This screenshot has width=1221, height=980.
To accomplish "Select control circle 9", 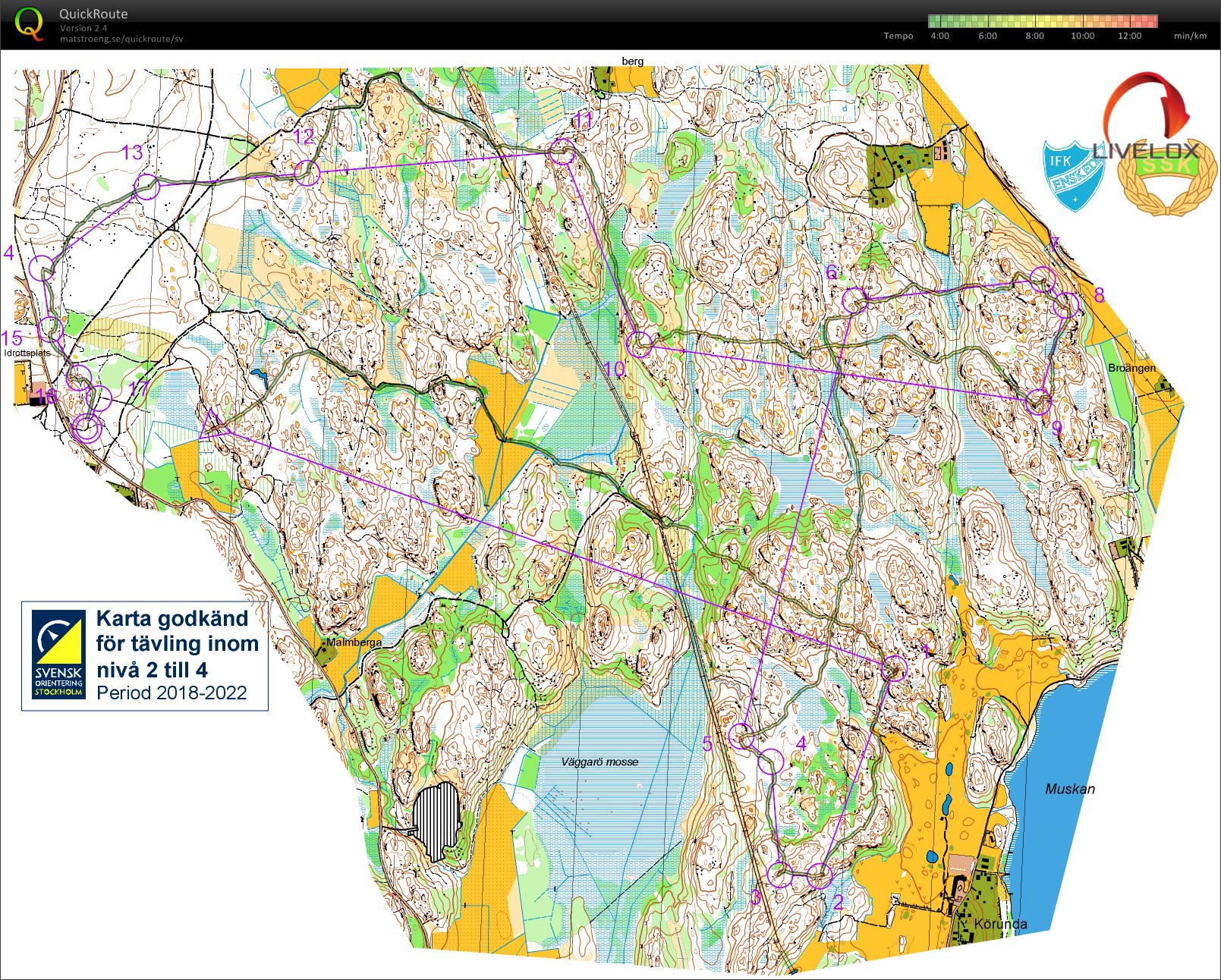I will [x=1038, y=401].
